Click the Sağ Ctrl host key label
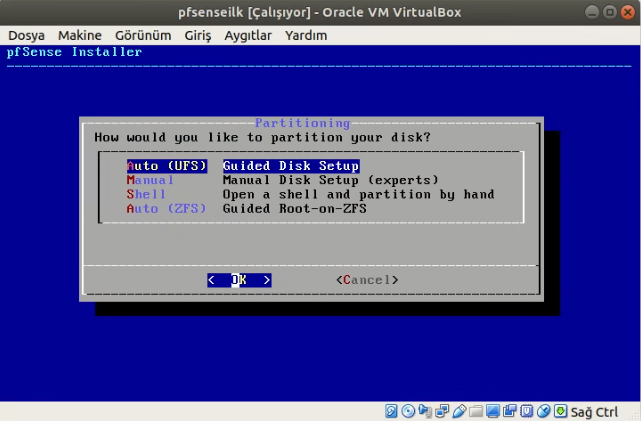641x421 pixels. click(594, 412)
